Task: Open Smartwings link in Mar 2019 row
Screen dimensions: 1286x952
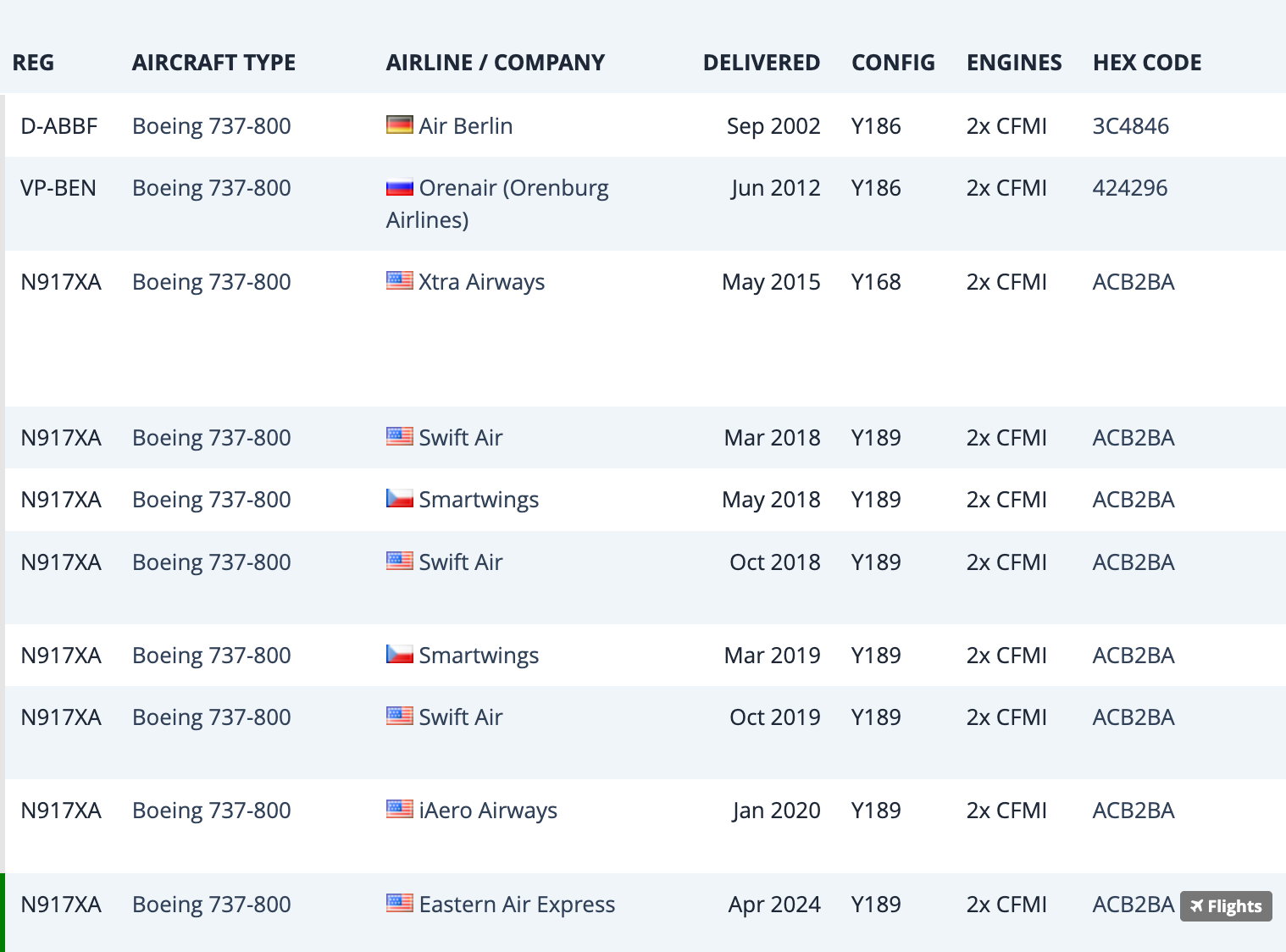Action: 479,656
